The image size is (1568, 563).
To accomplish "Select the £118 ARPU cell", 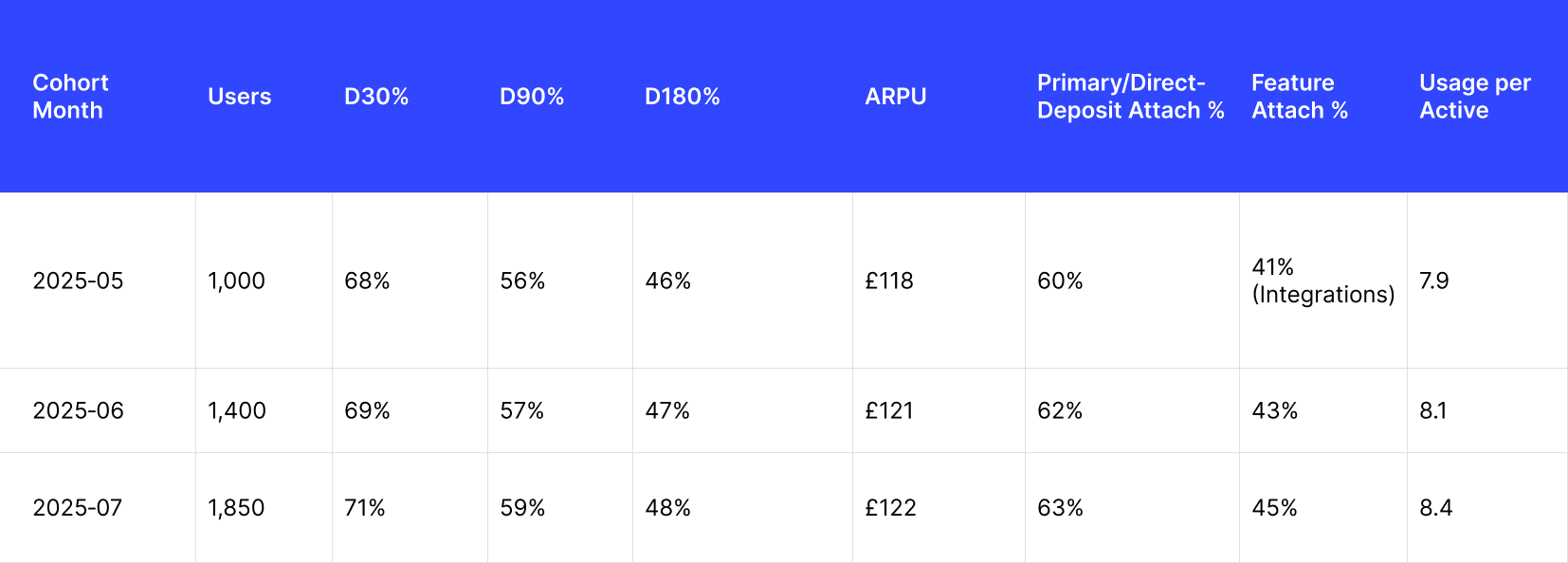I will (889, 281).
